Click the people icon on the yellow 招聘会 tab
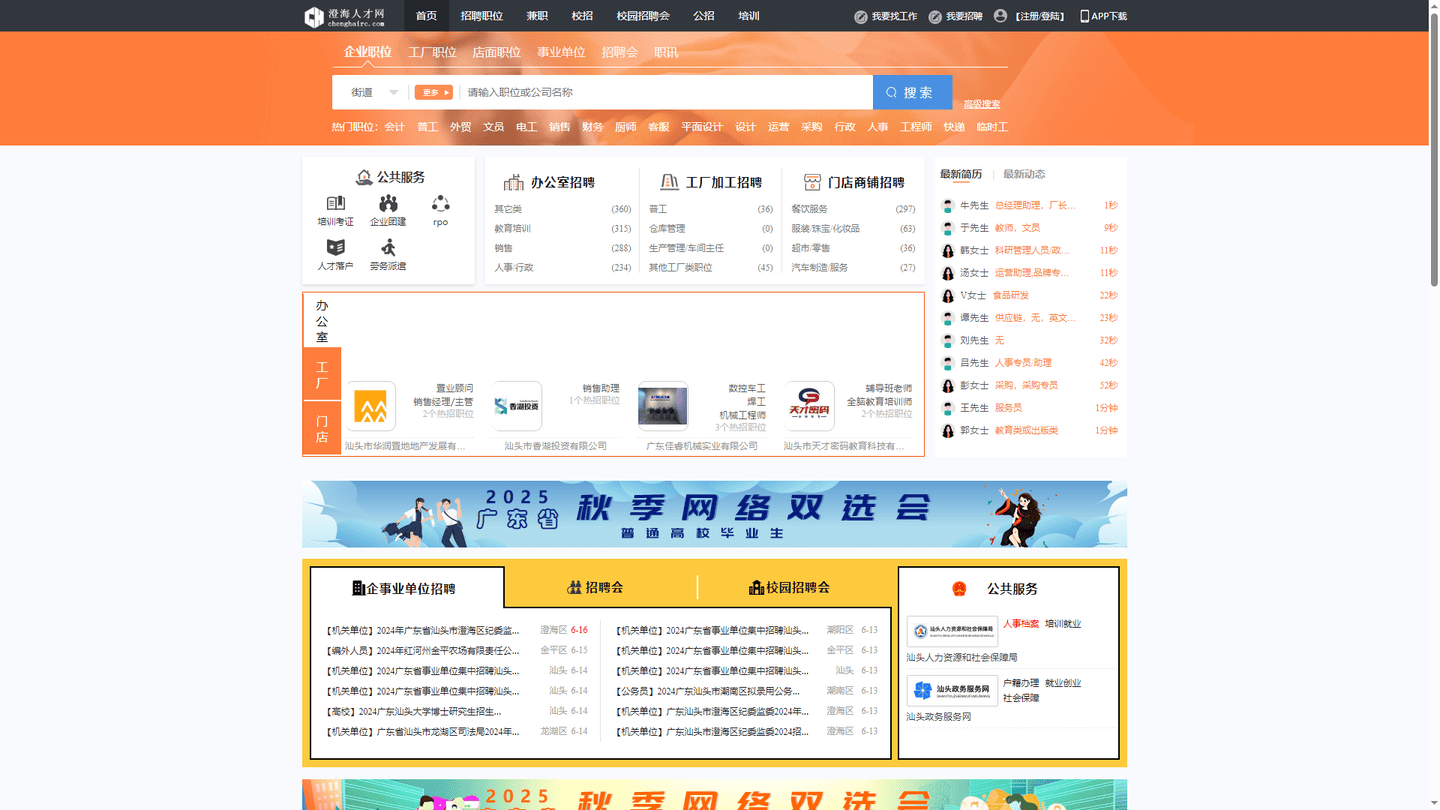1440x810 pixels. pos(574,587)
